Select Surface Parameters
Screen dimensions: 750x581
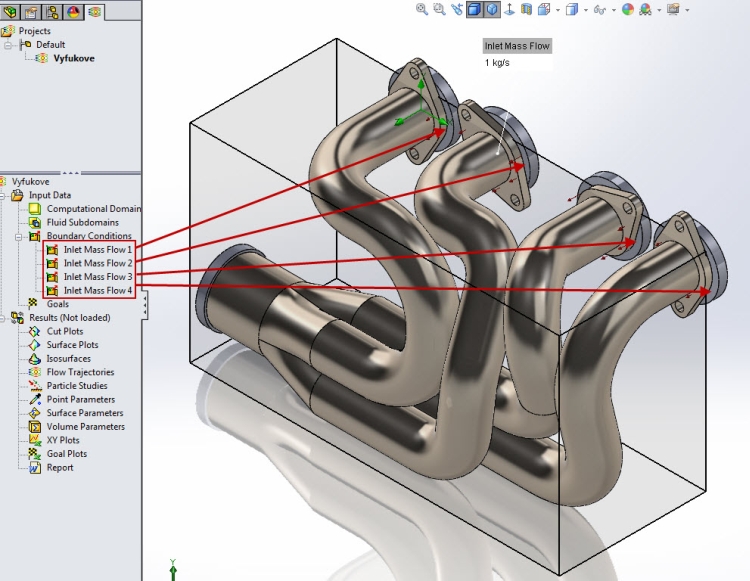tap(85, 413)
